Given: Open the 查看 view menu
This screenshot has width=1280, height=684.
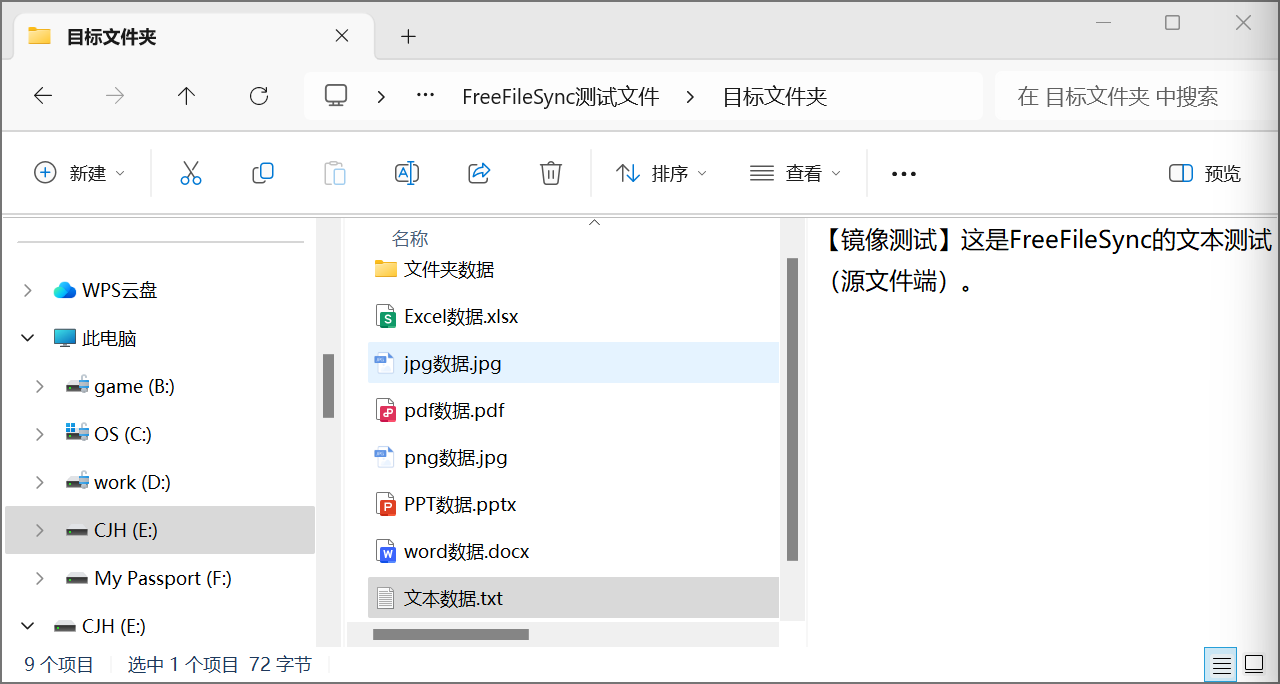Looking at the screenshot, I should 795,173.
